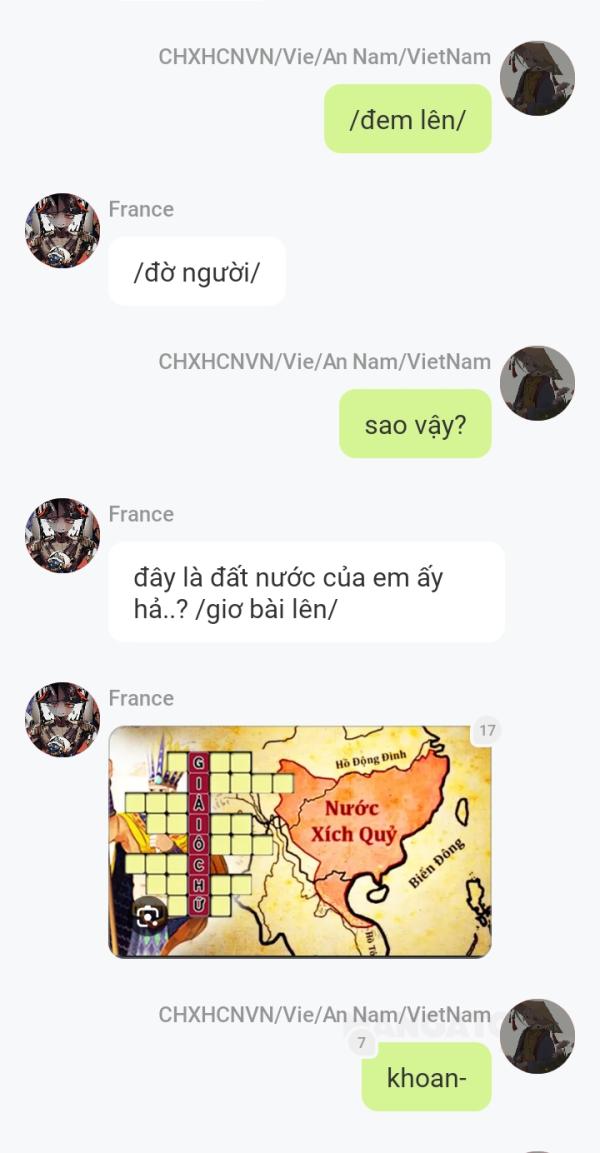This screenshot has height=1153, width=600.
Task: Tap France's avatar beside "đây là đất nước" message
Action: click(x=62, y=535)
